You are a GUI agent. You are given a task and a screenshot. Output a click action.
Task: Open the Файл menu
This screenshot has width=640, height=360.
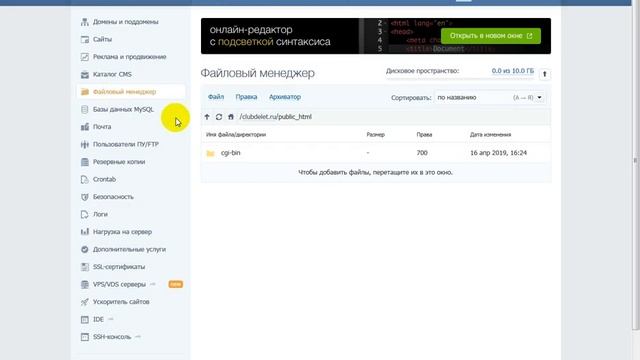[216, 97]
